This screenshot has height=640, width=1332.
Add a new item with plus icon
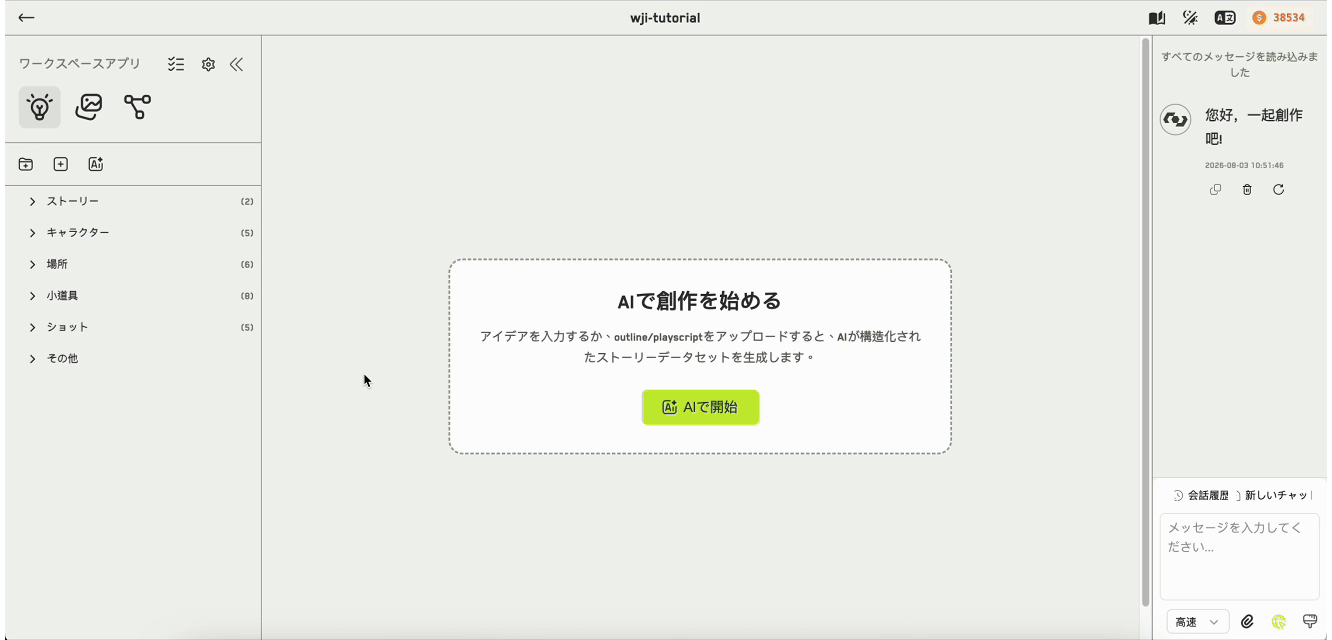click(x=61, y=164)
